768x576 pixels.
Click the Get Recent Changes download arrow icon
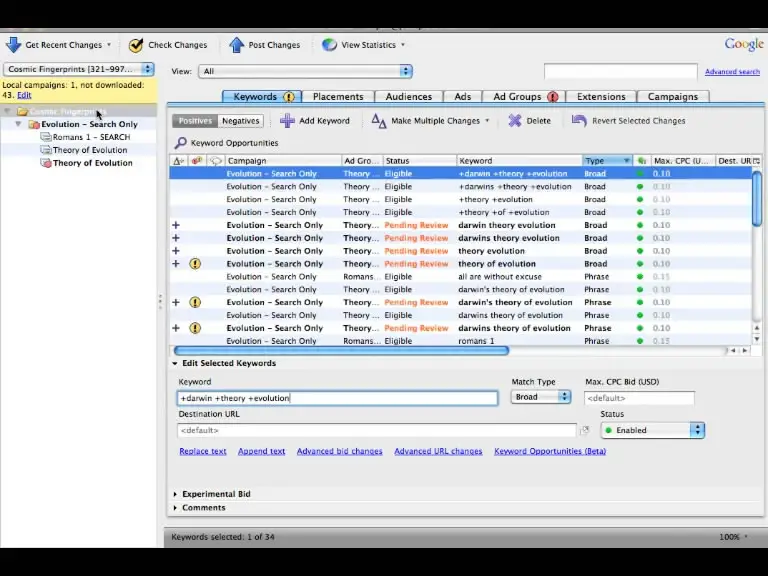(13, 45)
